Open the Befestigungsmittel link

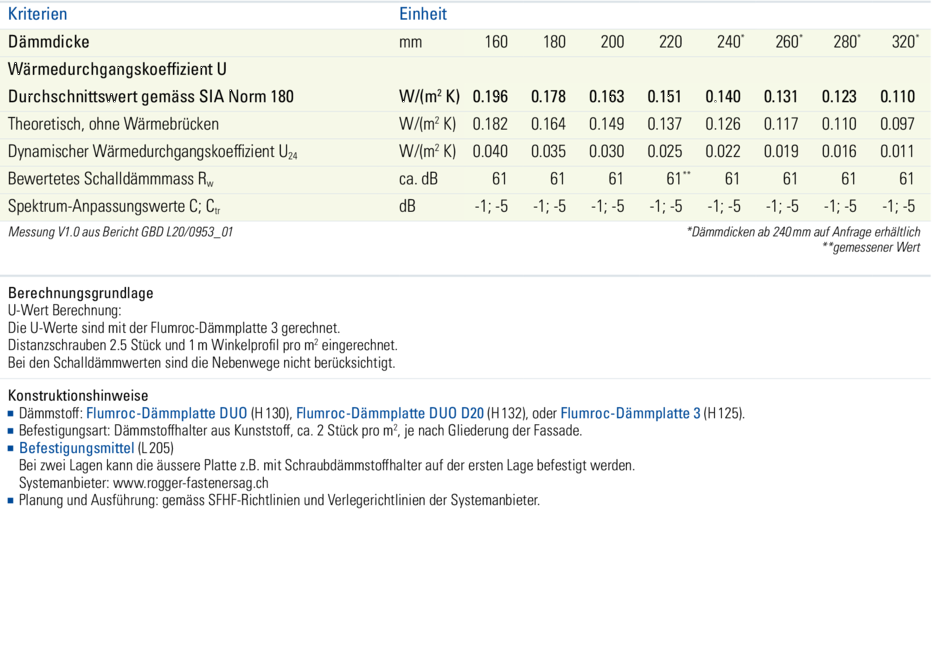[x=76, y=448]
